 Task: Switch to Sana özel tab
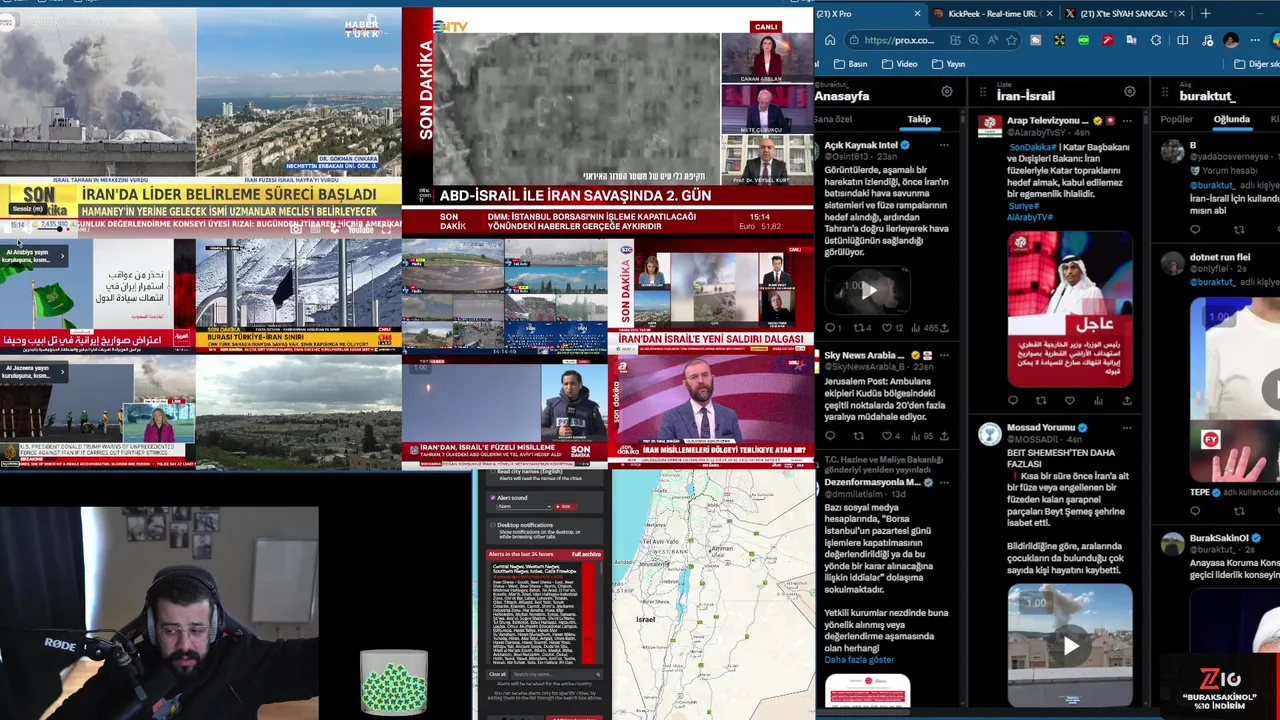(x=833, y=119)
